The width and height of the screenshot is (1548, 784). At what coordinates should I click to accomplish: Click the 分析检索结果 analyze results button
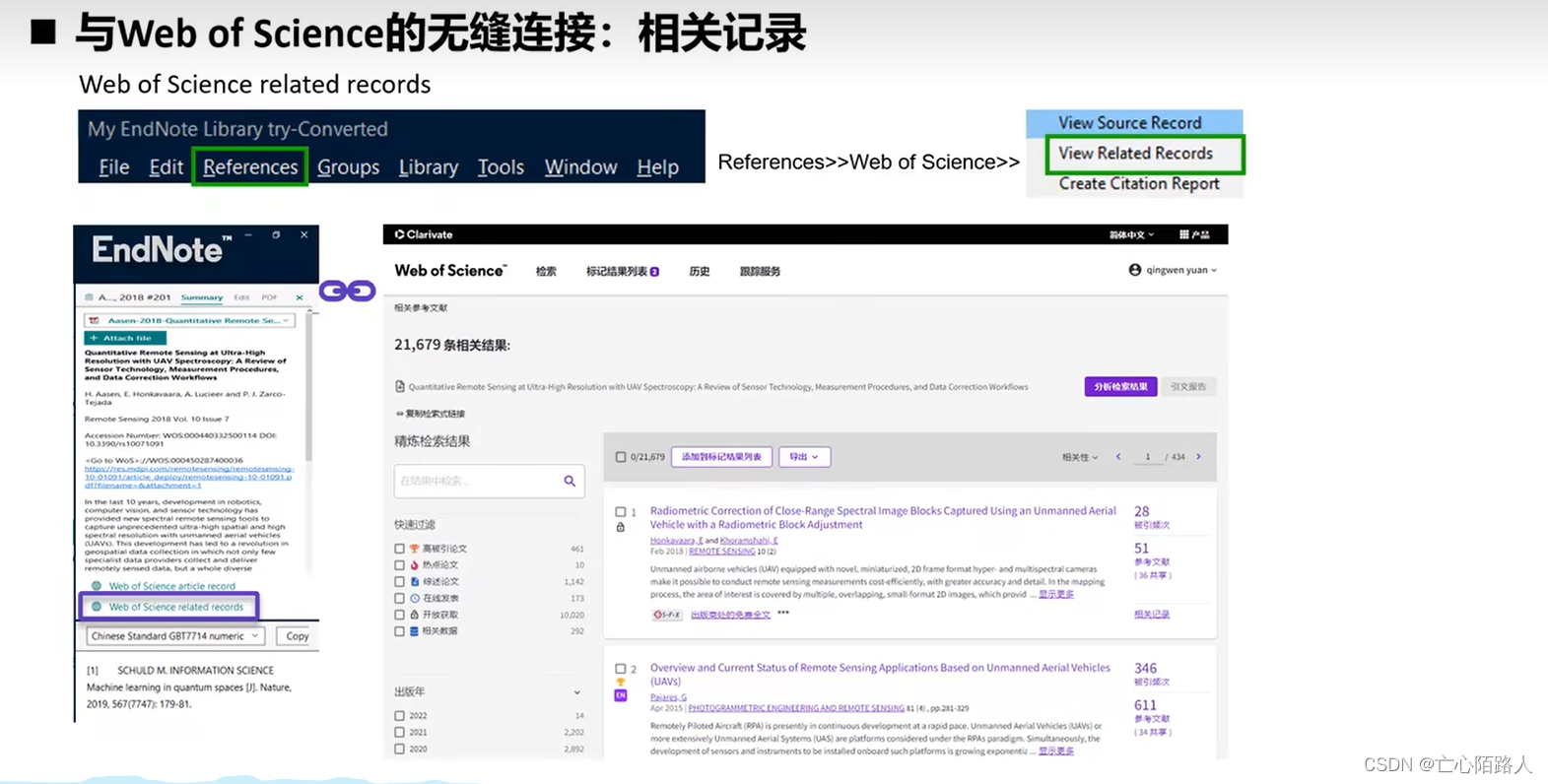tap(1120, 387)
